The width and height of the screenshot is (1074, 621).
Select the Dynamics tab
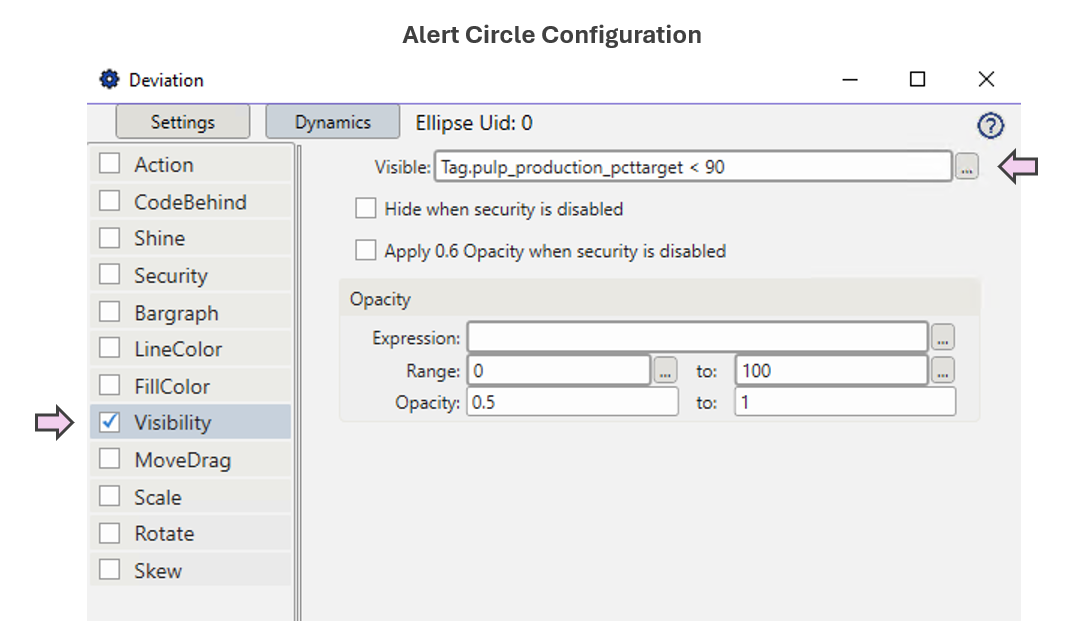tap(332, 122)
